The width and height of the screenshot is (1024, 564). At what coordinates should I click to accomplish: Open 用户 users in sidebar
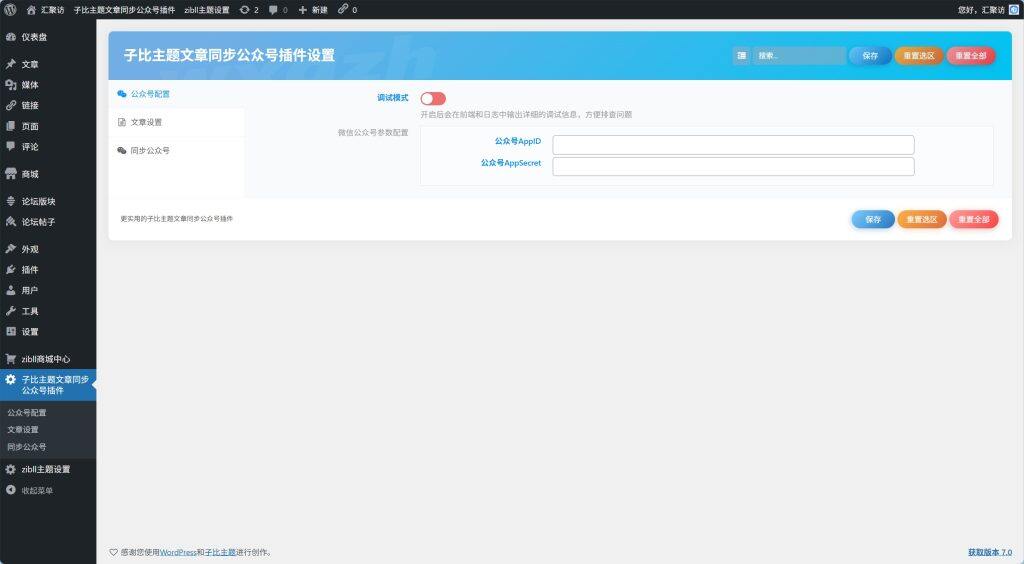click(x=48, y=290)
